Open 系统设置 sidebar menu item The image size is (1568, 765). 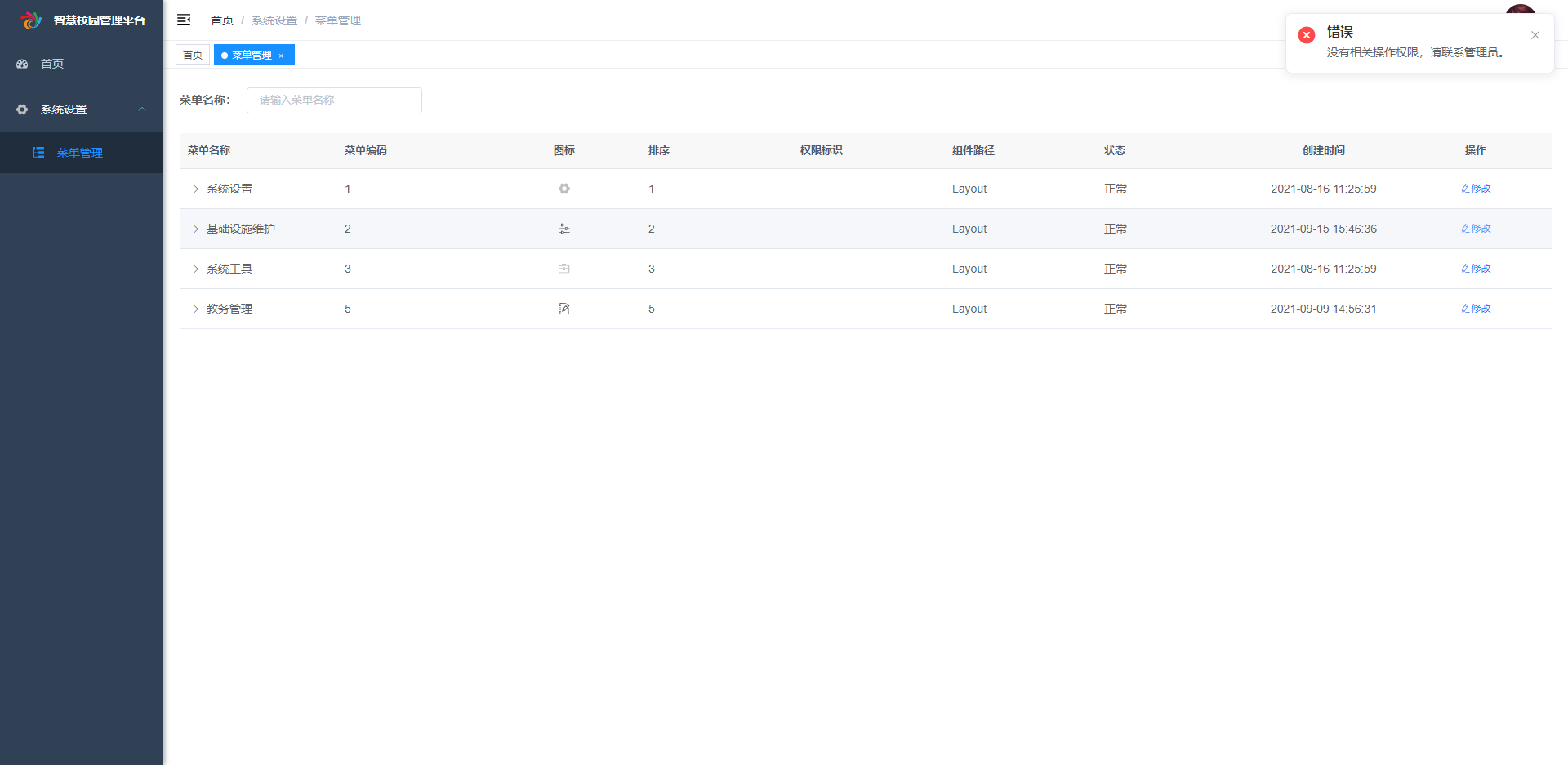point(82,109)
